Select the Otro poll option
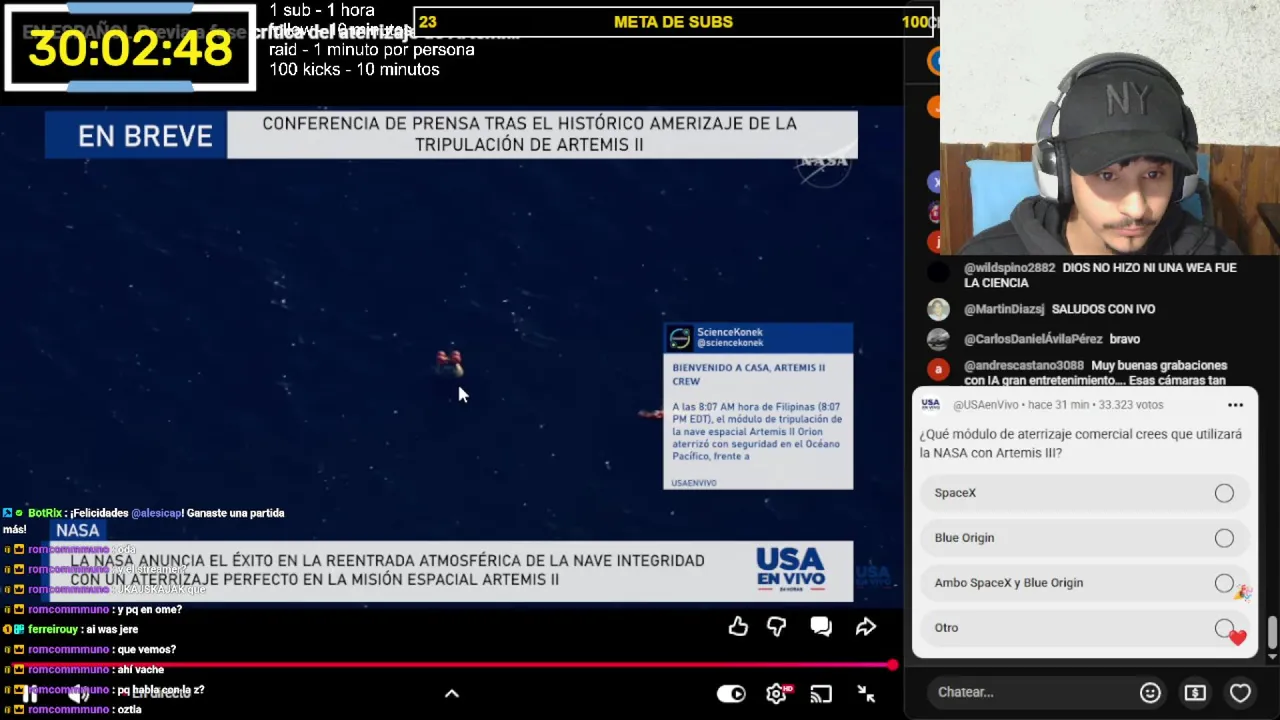Image resolution: width=1280 pixels, height=720 pixels. click(1084, 628)
